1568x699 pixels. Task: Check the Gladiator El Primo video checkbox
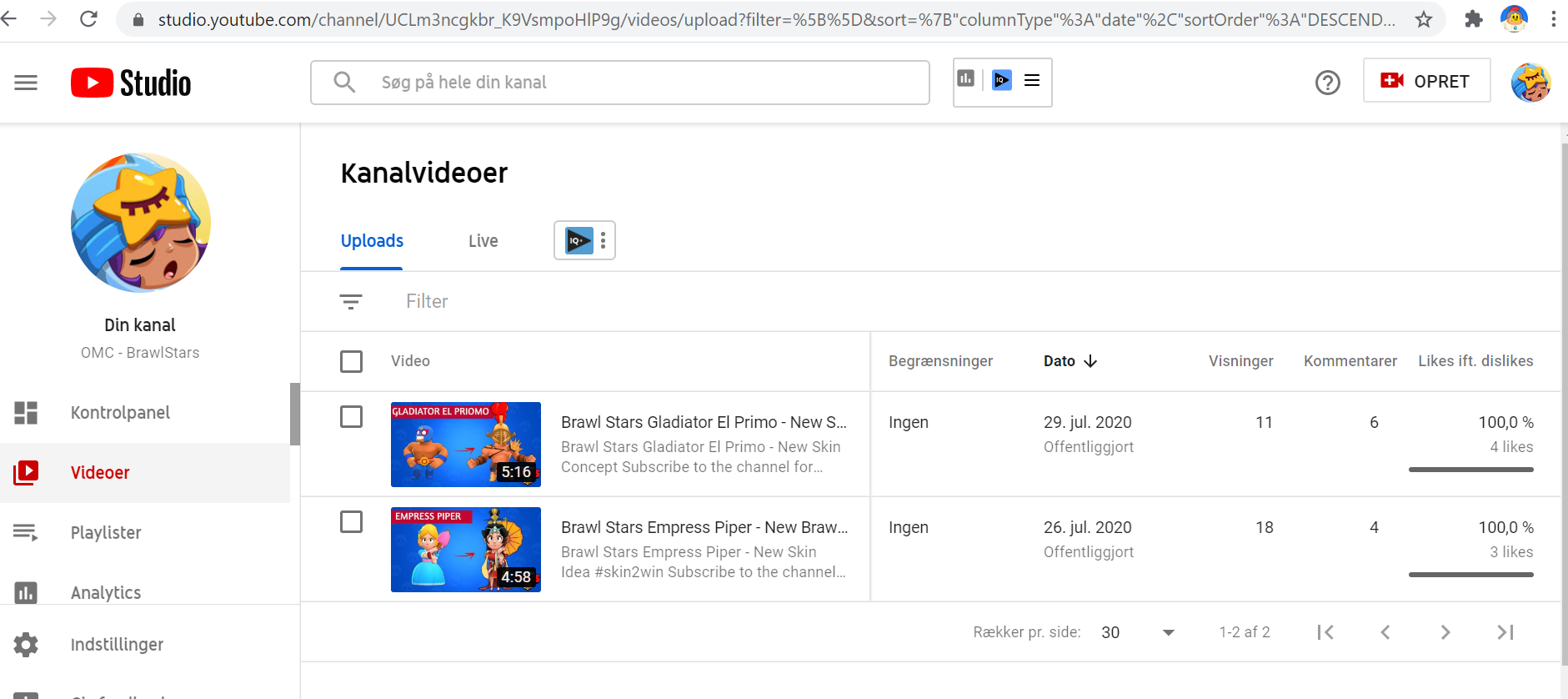tap(352, 416)
